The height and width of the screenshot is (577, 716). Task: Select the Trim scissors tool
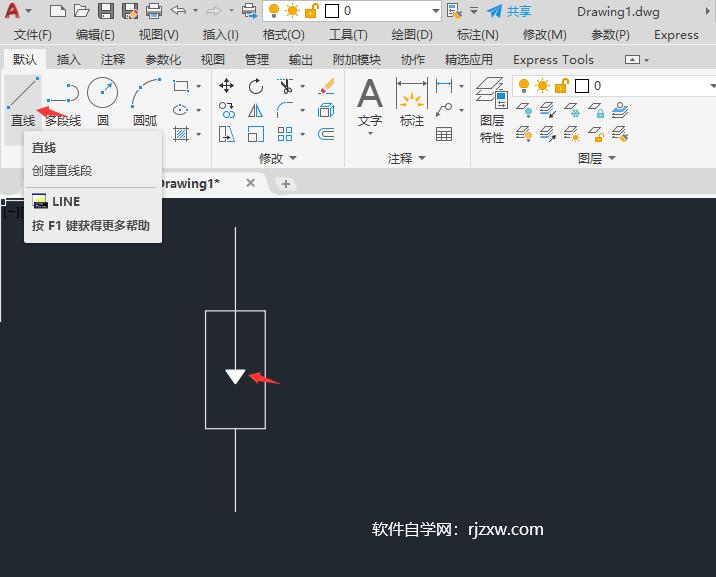point(285,86)
